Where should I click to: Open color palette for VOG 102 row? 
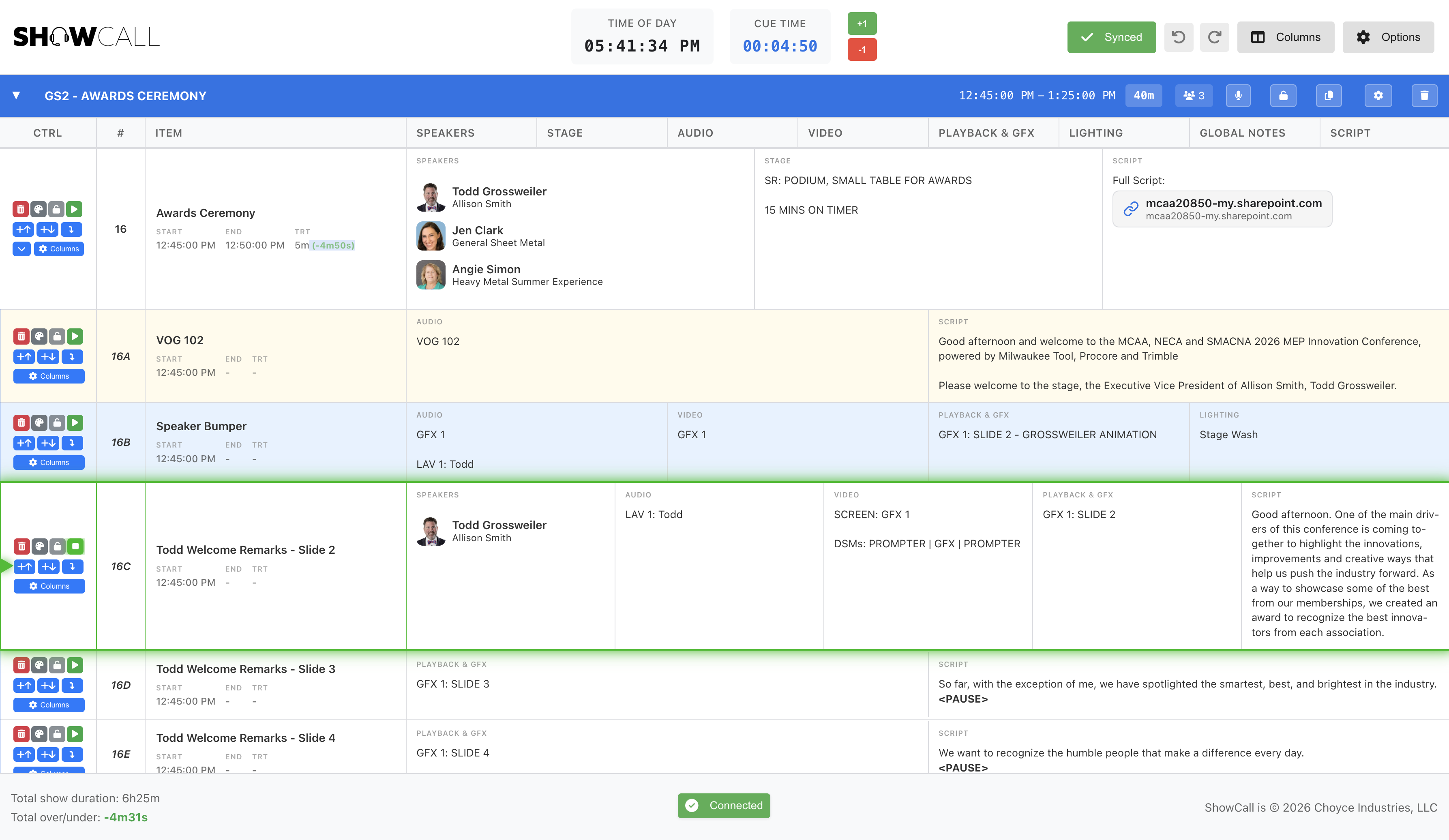[x=39, y=336]
